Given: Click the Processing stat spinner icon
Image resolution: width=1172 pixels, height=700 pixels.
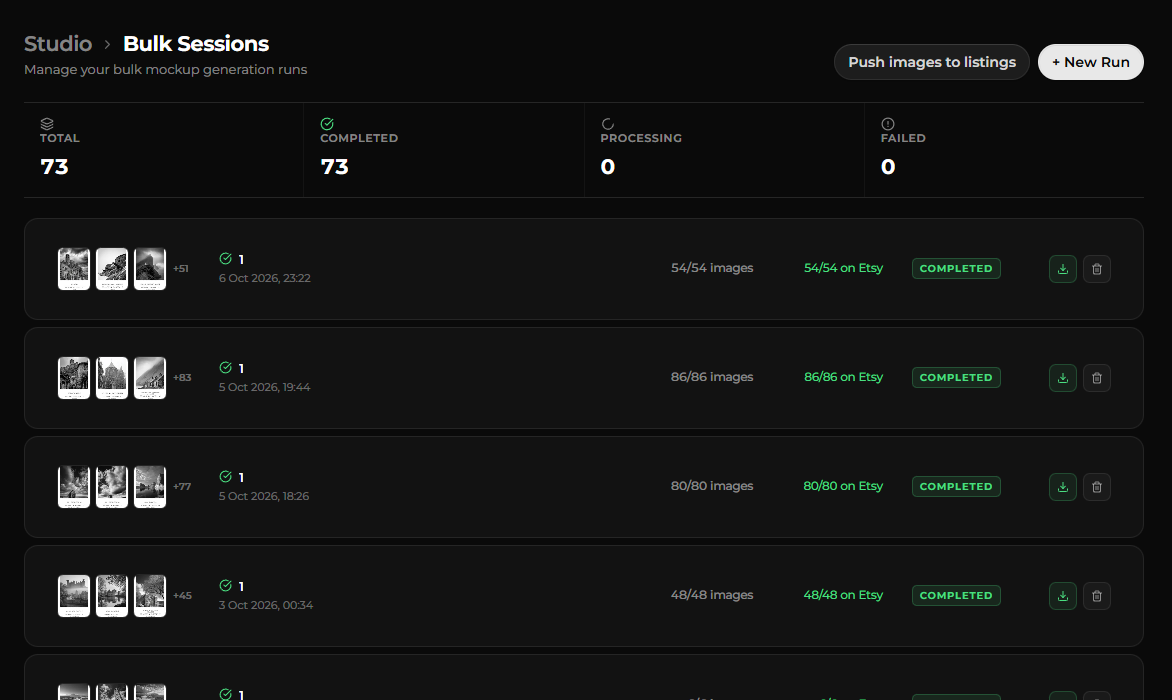Looking at the screenshot, I should pos(608,124).
